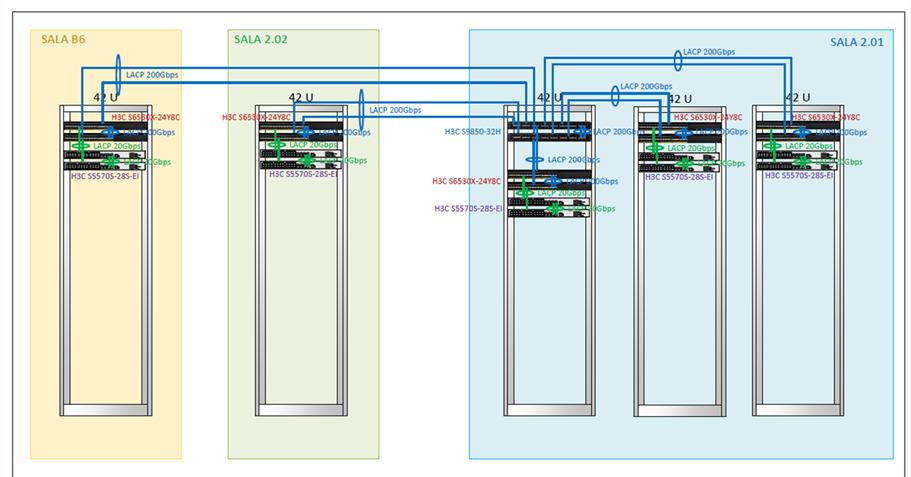The height and width of the screenshot is (477, 911).
Task: Click the H3C S5570S-28S-EI label on the last SALA 2.01 rack
Action: point(799,175)
